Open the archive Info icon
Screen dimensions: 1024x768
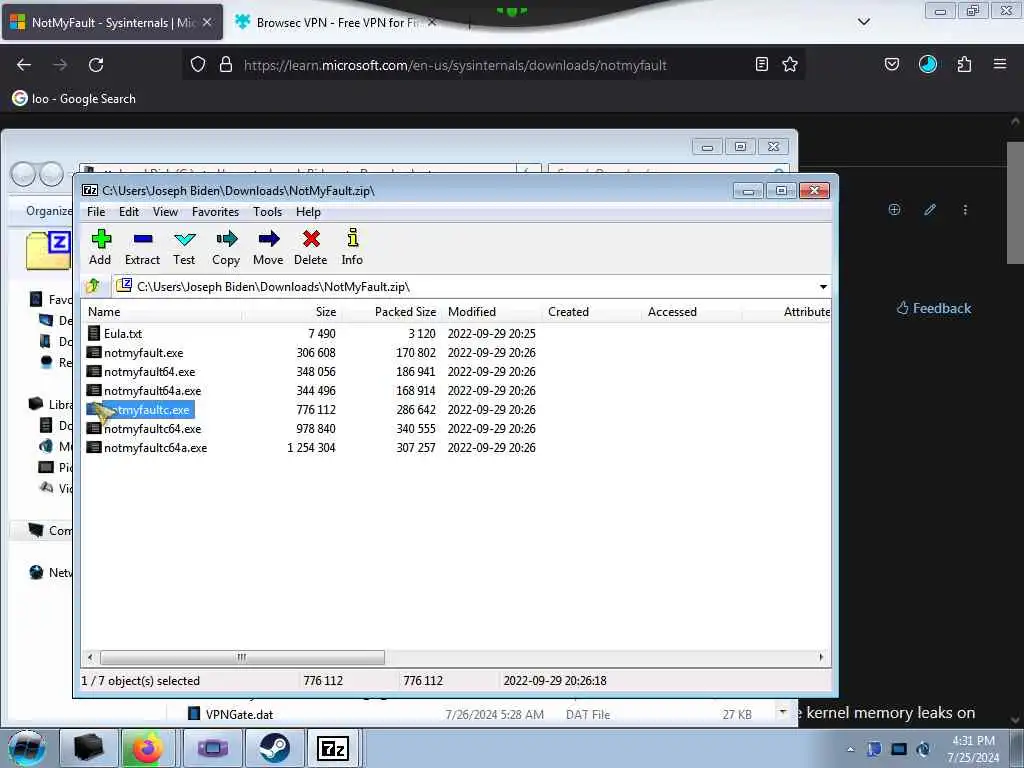352,247
